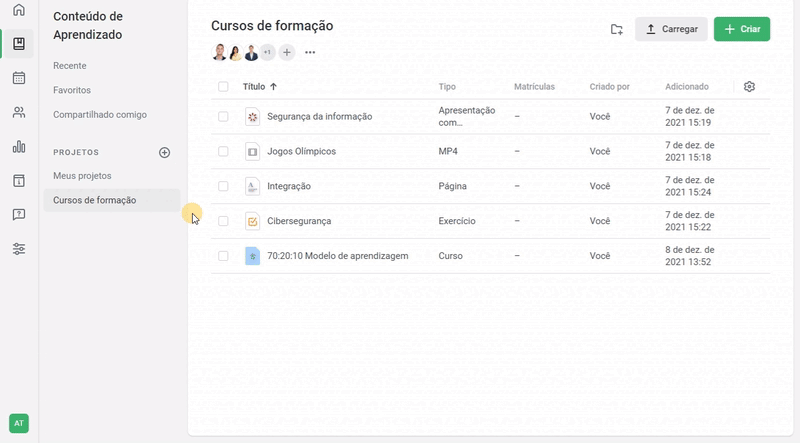Click the Carregar upload button
800x443 pixels.
(671, 29)
